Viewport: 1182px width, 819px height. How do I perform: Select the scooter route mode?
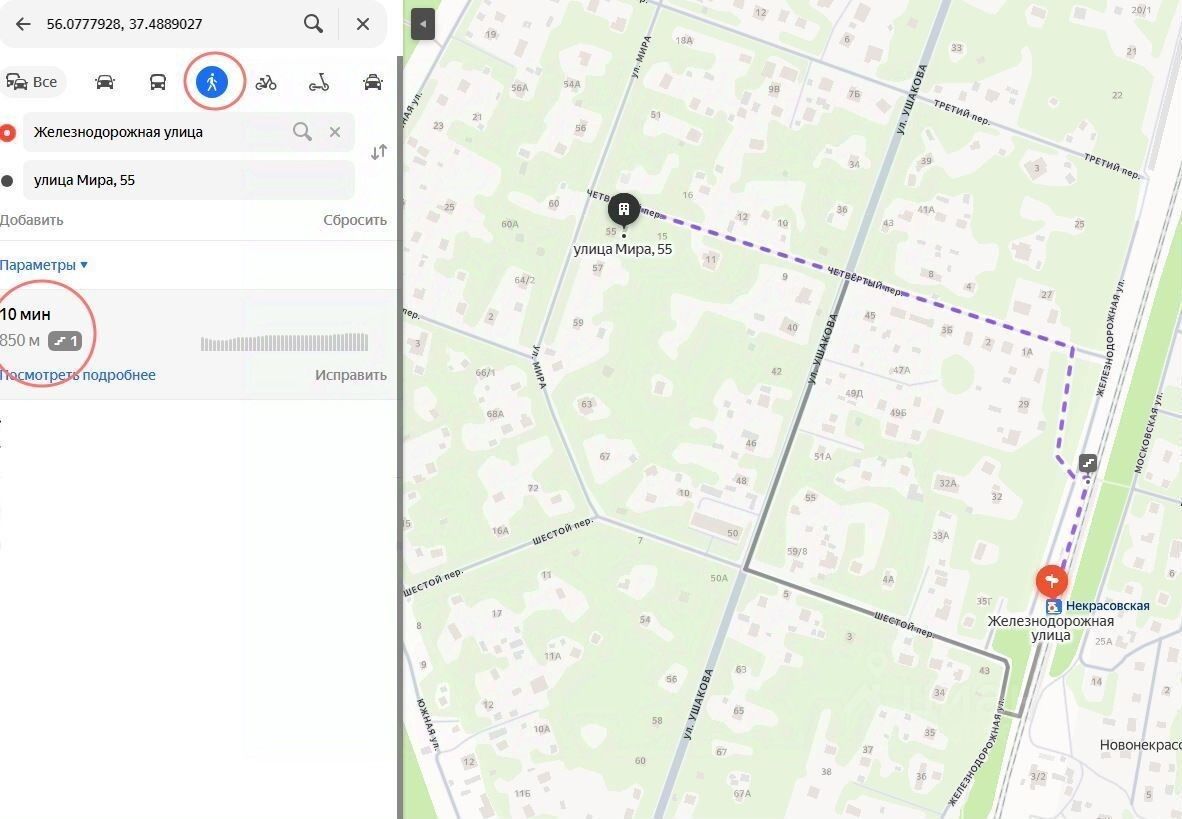click(319, 82)
